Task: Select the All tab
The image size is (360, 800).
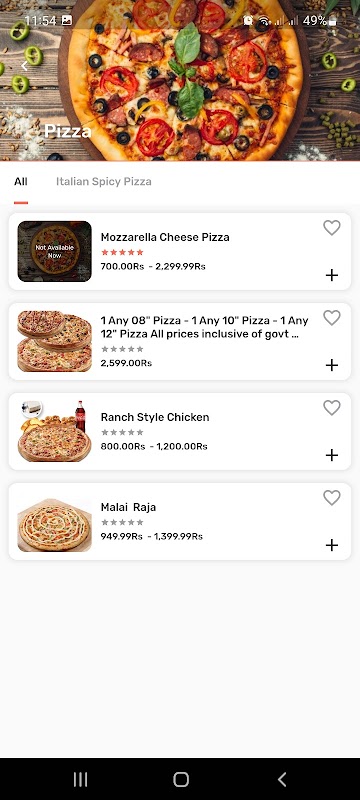Action: pyautogui.click(x=21, y=182)
